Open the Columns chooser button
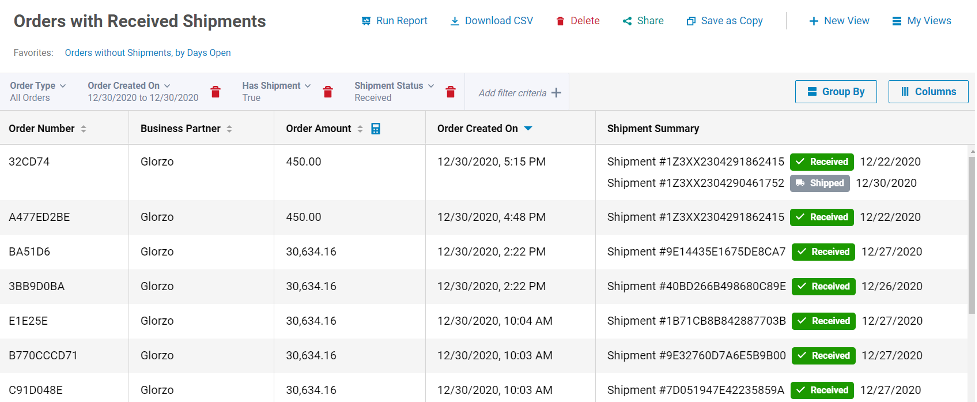 click(x=928, y=92)
